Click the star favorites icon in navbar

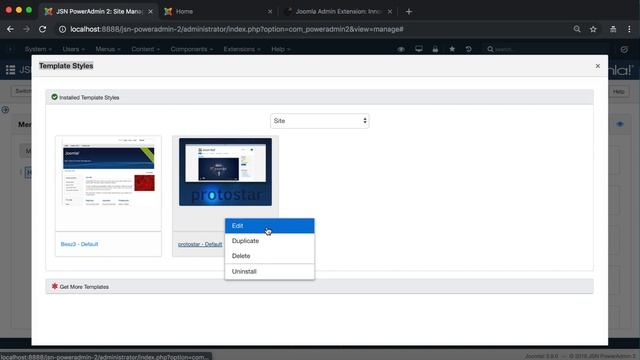click(452, 49)
